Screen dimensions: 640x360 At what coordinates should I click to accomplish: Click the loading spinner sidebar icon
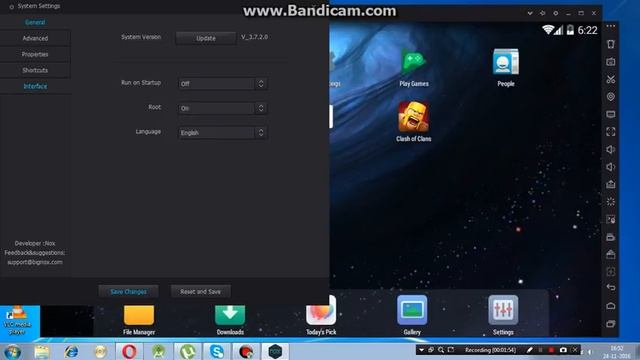point(611,202)
